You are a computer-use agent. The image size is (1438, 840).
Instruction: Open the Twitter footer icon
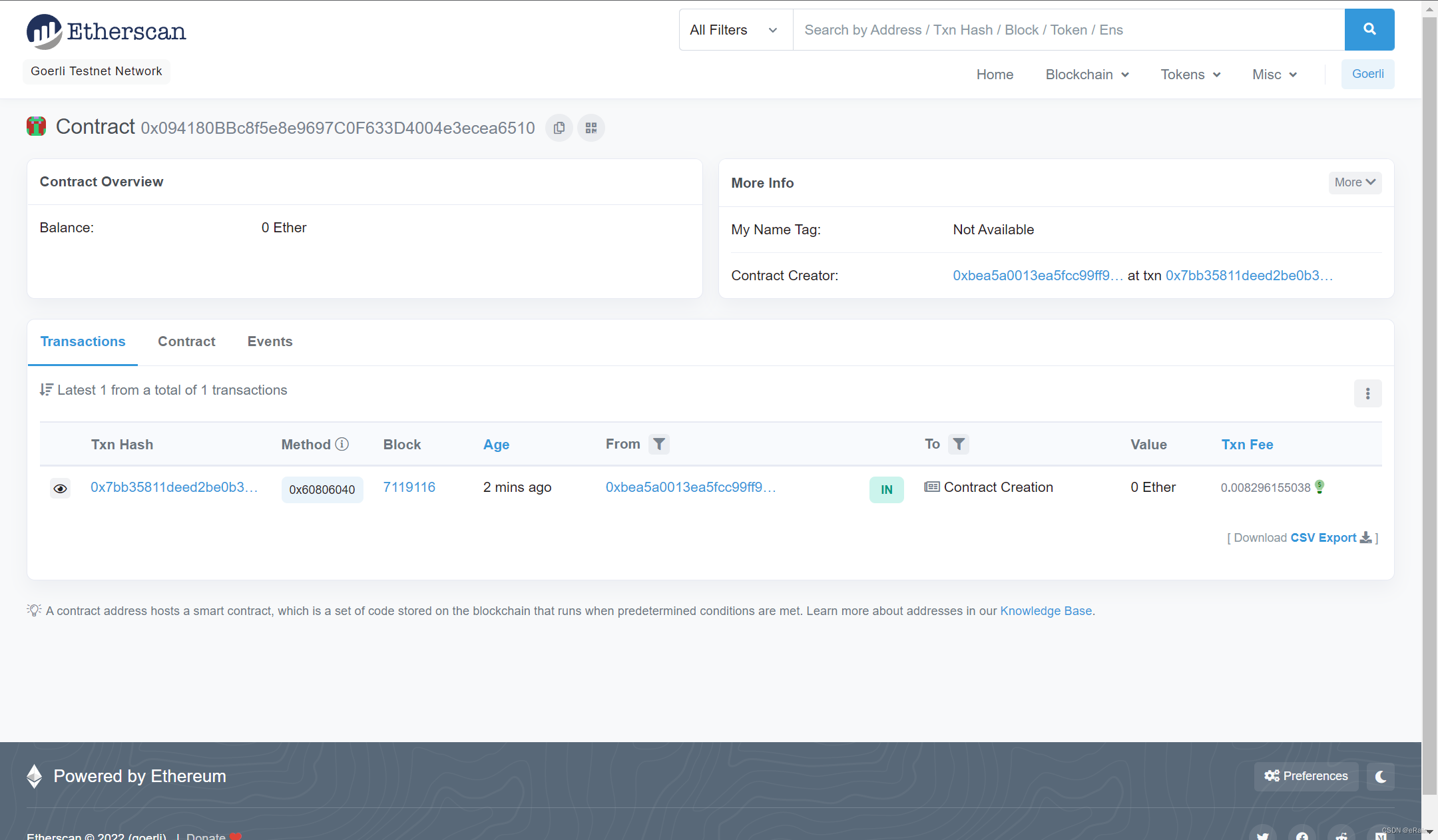point(1263,835)
